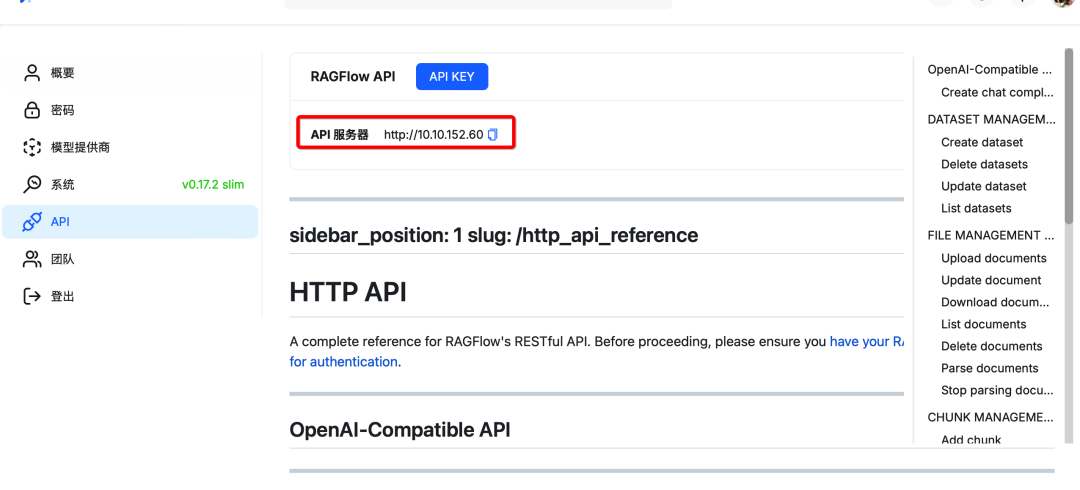Choose 登出 to log out
The width and height of the screenshot is (1080, 490).
[x=130, y=296]
